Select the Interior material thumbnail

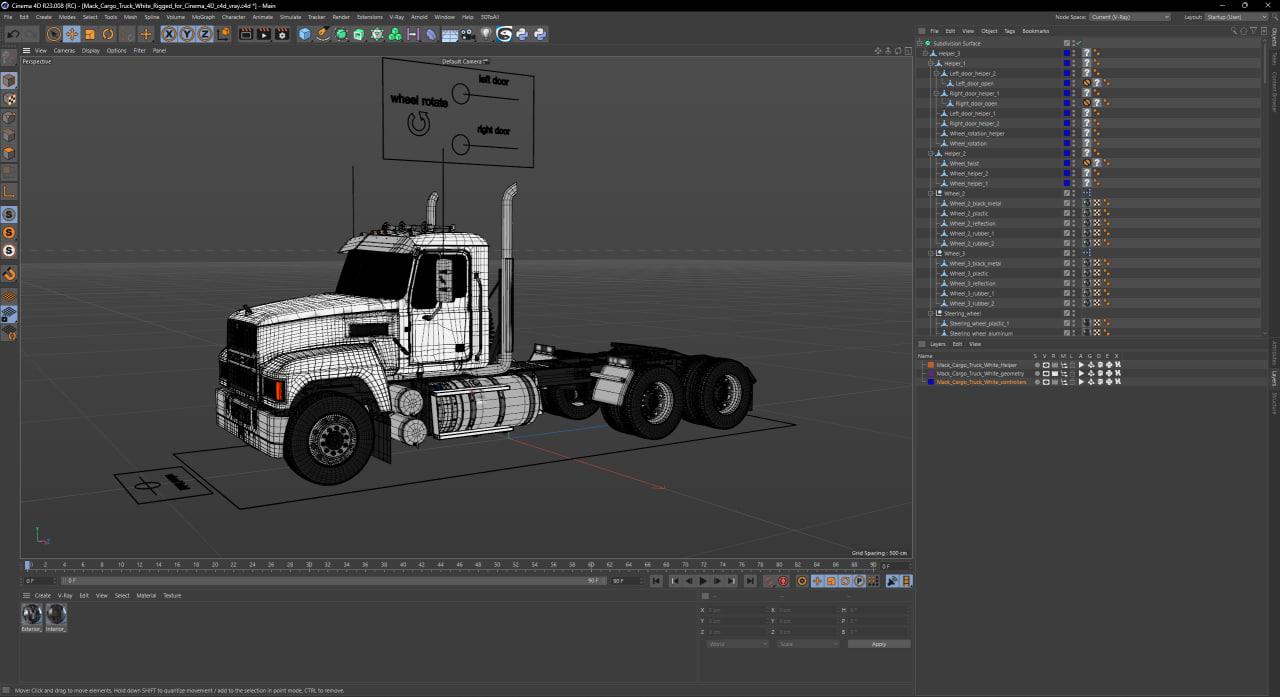pos(56,615)
